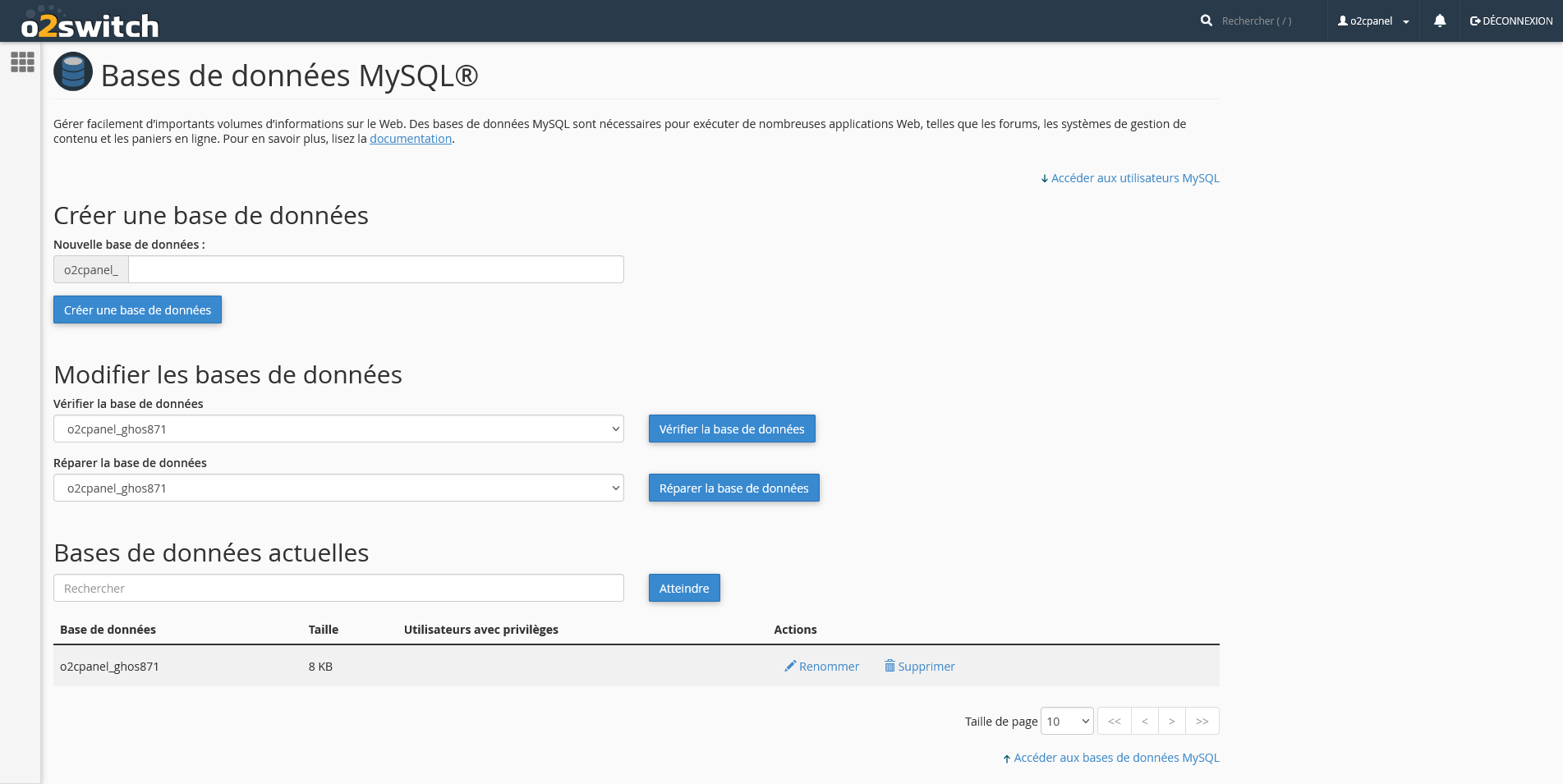Click the notification bell icon
Screen dimensions: 1563x784
(x=1439, y=21)
